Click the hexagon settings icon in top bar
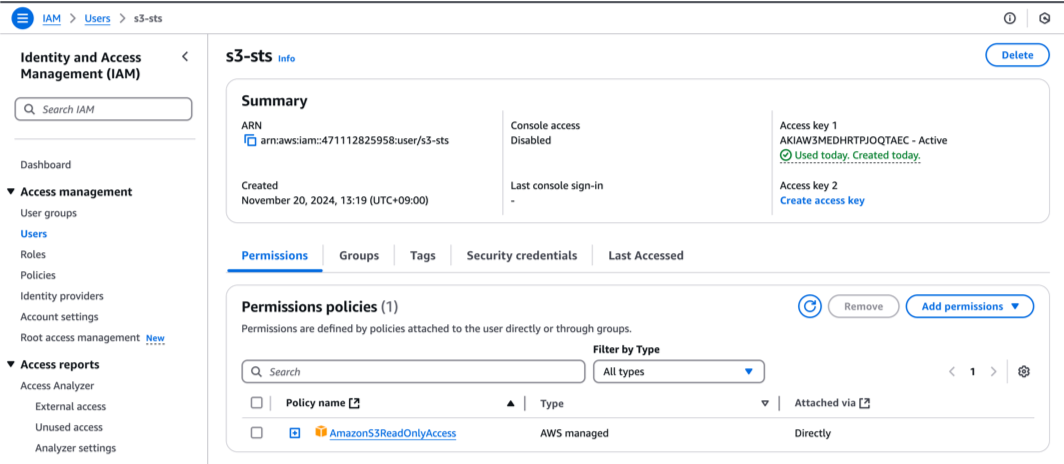1064x464 pixels. 1045,18
